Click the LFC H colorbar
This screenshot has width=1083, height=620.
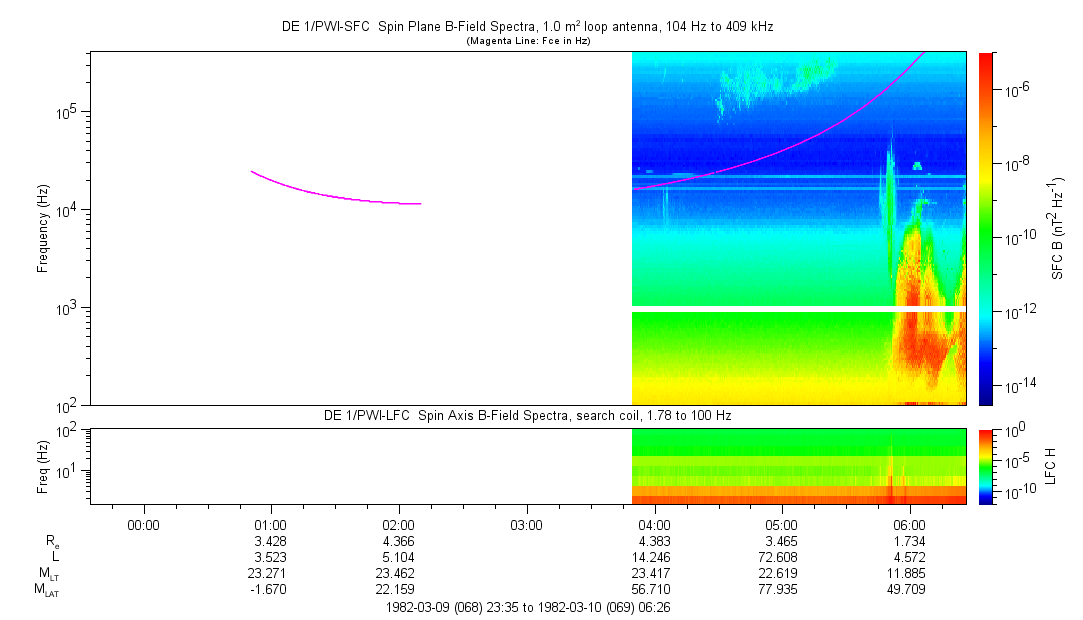(x=985, y=466)
